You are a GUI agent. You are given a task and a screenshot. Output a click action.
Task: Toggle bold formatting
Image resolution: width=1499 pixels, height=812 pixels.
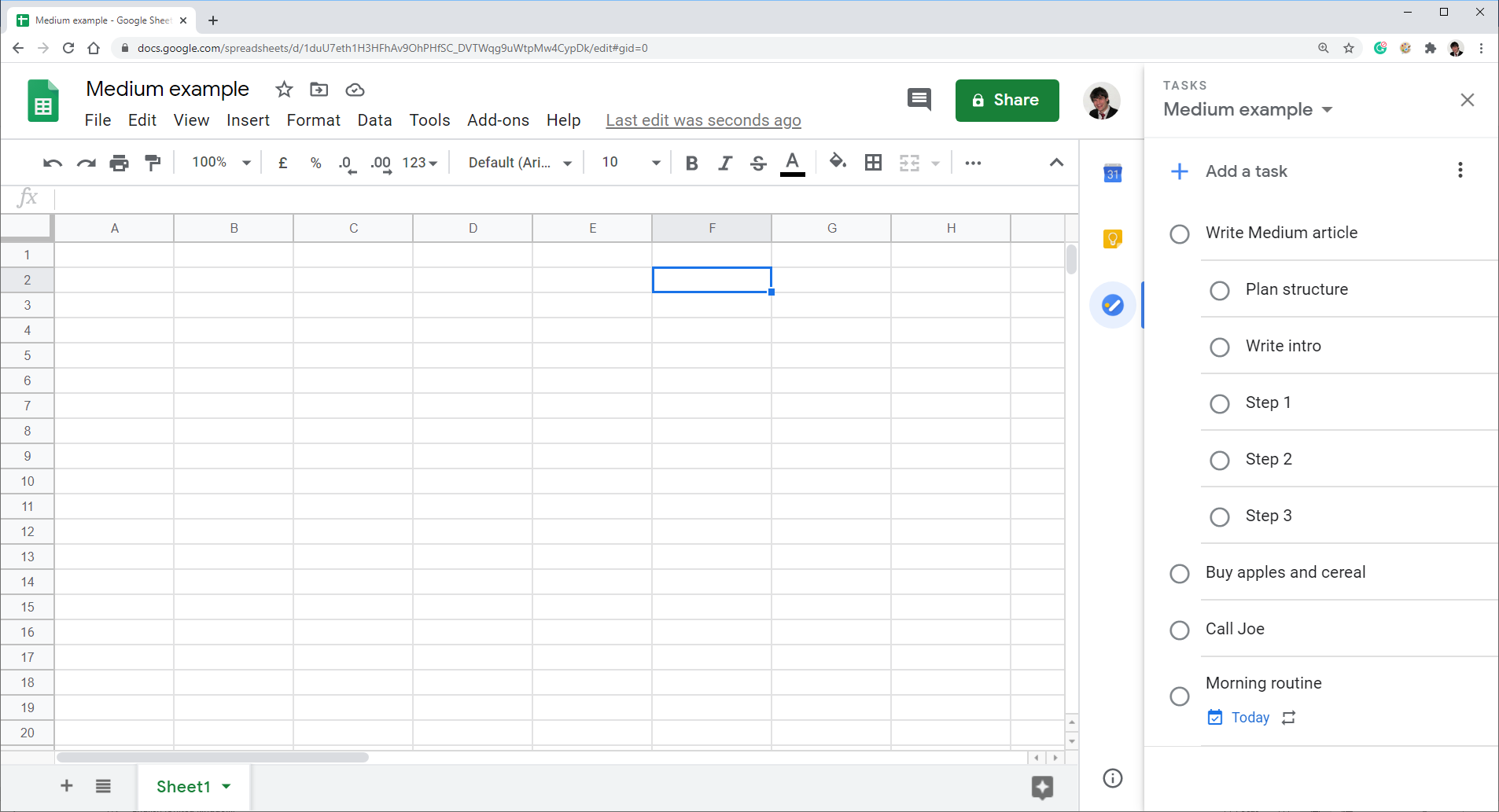tap(691, 163)
